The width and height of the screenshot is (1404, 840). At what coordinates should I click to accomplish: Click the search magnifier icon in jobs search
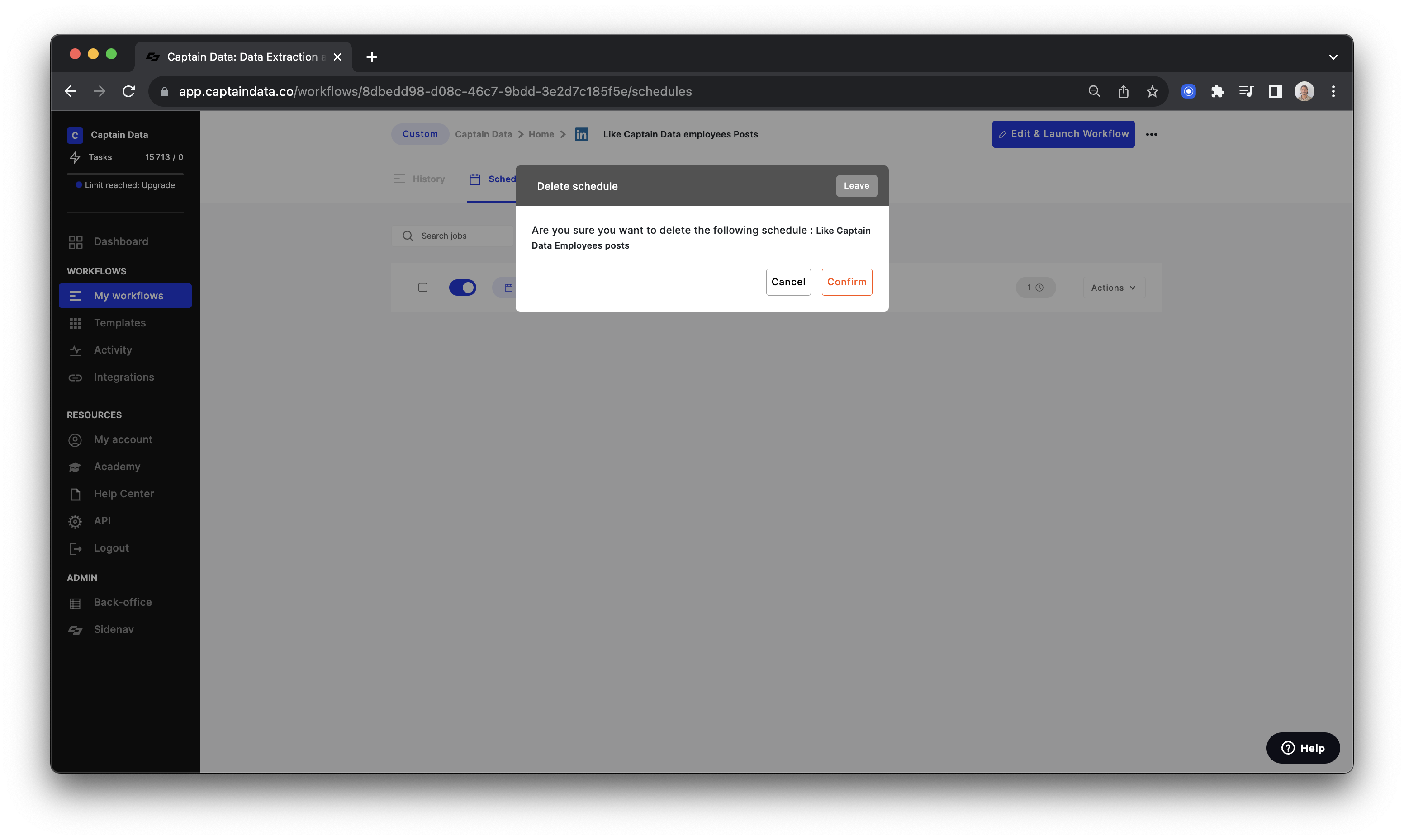[408, 236]
